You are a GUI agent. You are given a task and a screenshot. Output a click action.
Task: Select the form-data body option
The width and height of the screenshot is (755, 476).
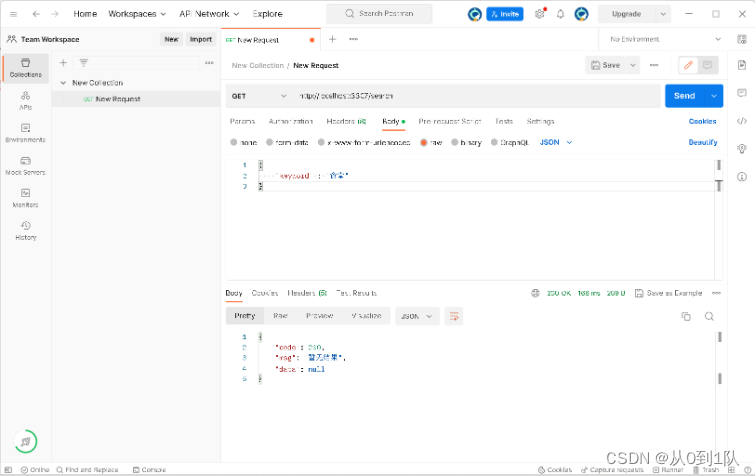pyautogui.click(x=270, y=142)
